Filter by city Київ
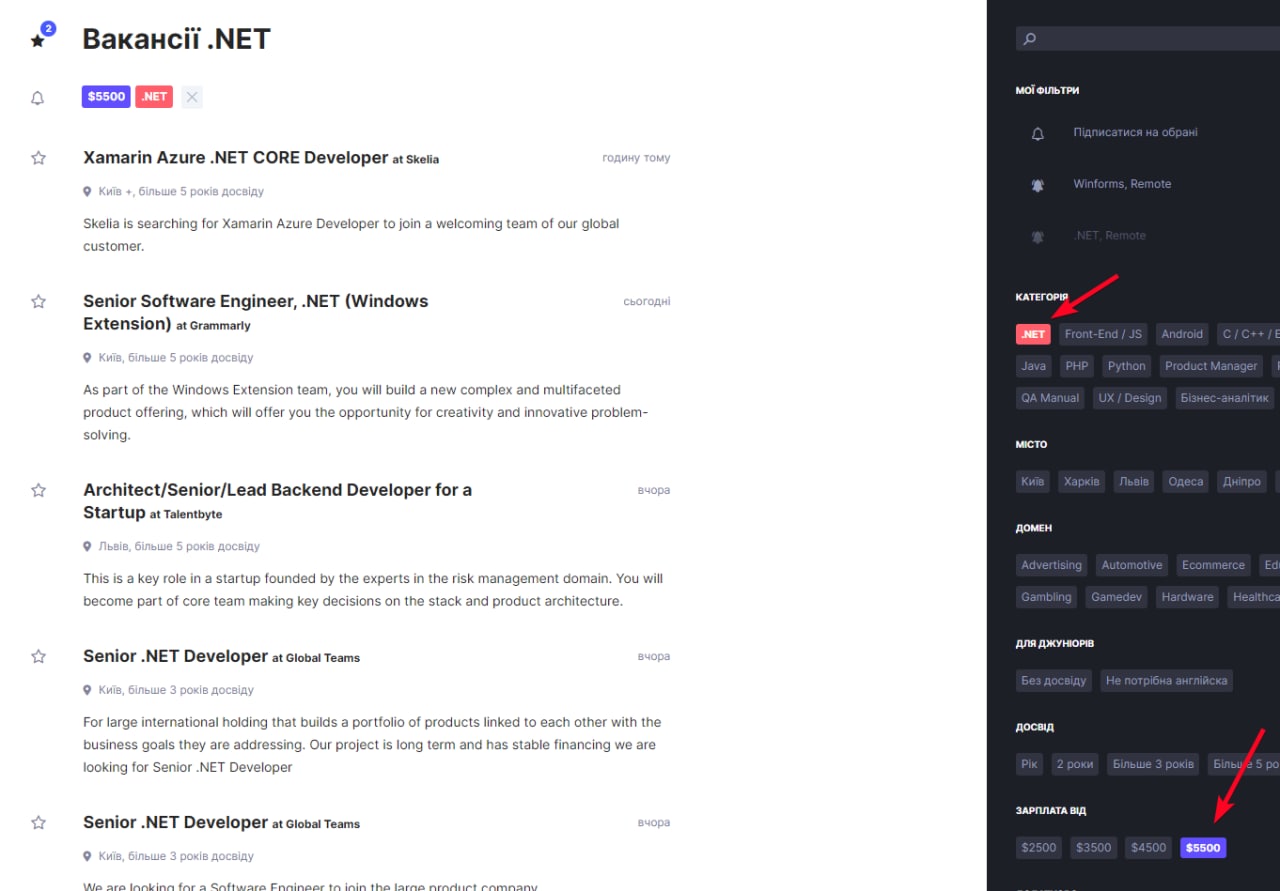 (1033, 482)
